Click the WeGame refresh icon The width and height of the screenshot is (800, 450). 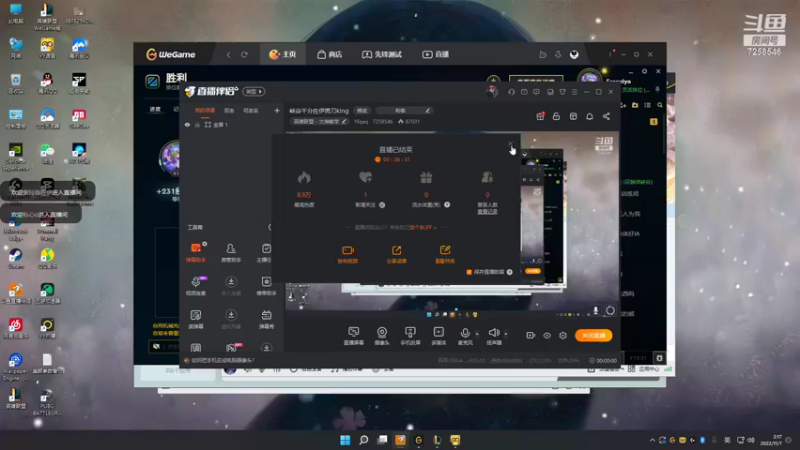pyautogui.click(x=244, y=54)
